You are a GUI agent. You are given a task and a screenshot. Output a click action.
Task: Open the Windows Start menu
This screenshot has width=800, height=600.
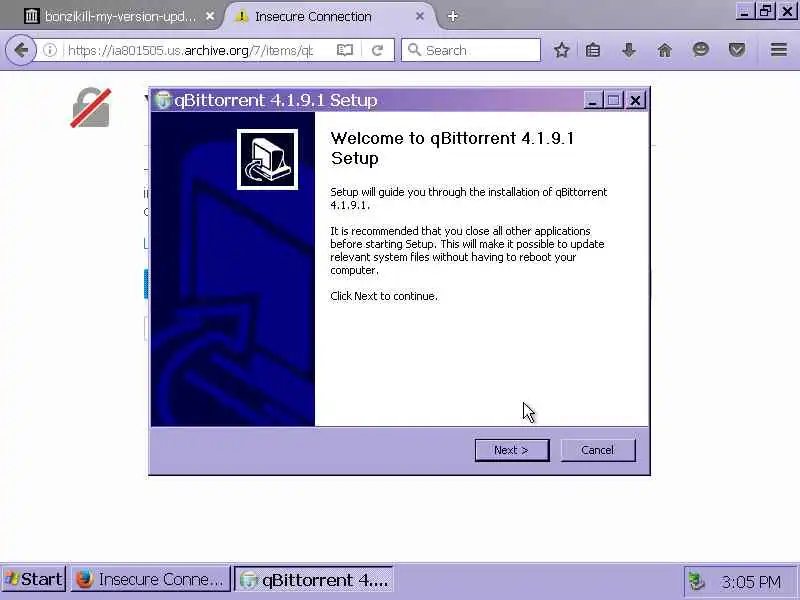tap(34, 579)
